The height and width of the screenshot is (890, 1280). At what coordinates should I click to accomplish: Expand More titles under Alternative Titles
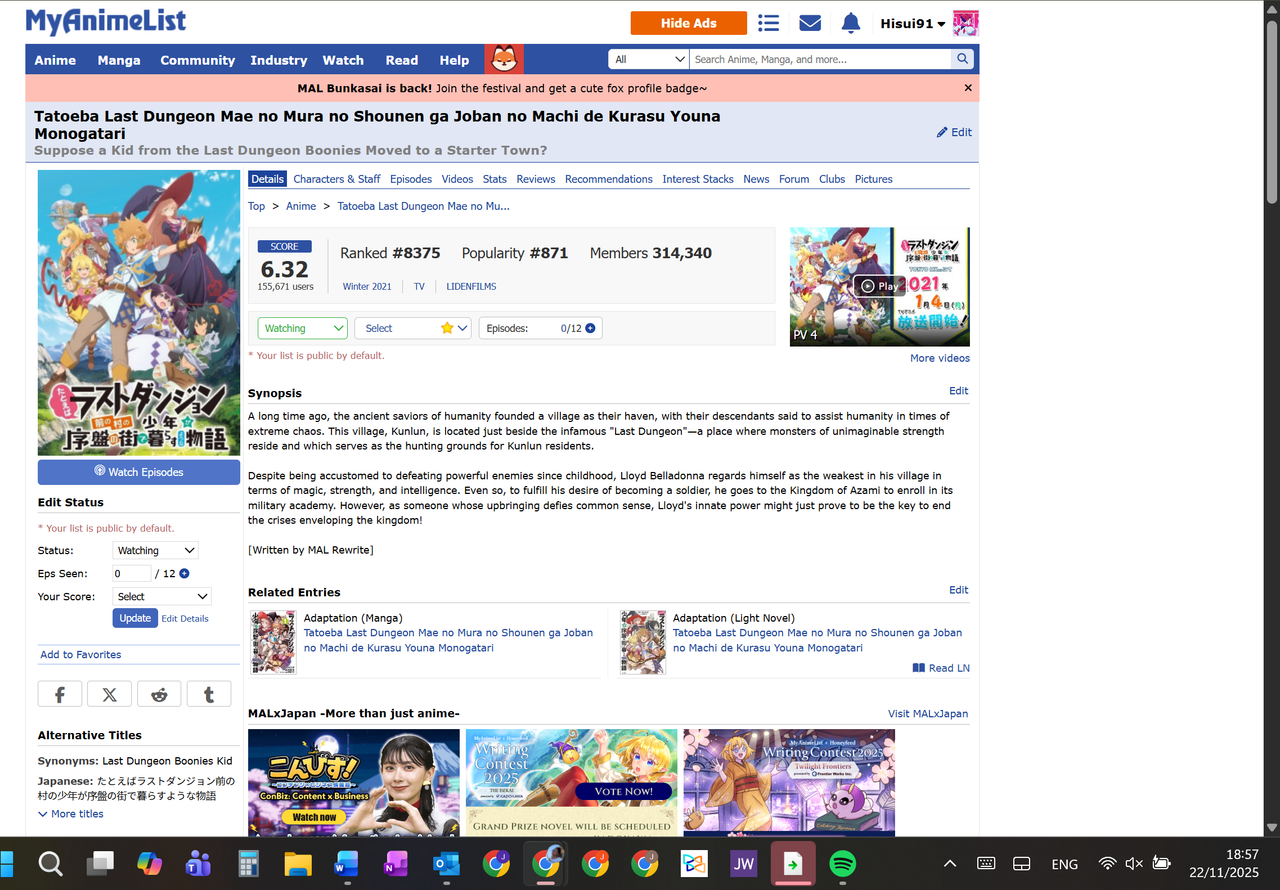(x=71, y=814)
